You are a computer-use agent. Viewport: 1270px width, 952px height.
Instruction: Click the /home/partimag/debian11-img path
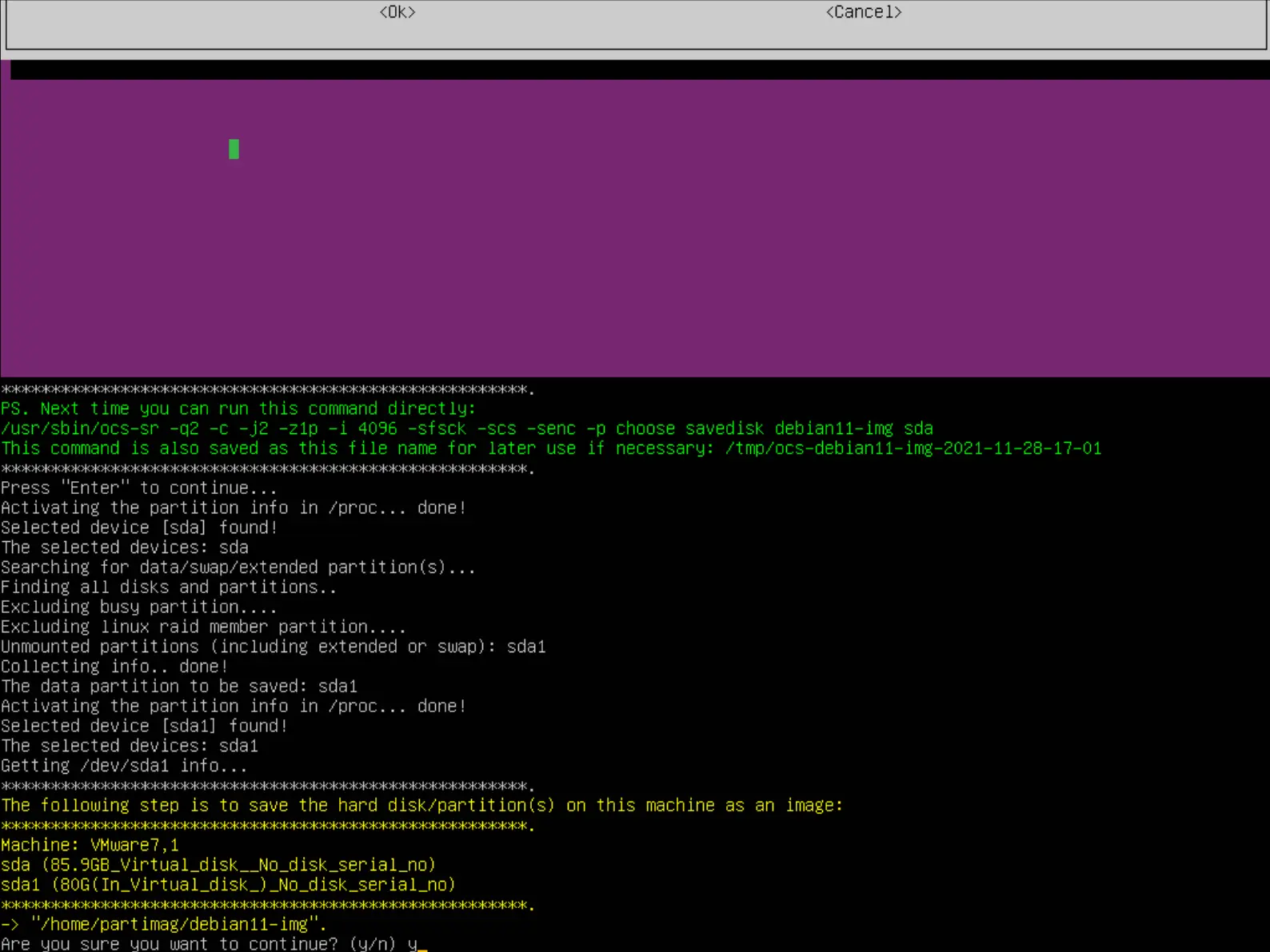[x=178, y=925]
